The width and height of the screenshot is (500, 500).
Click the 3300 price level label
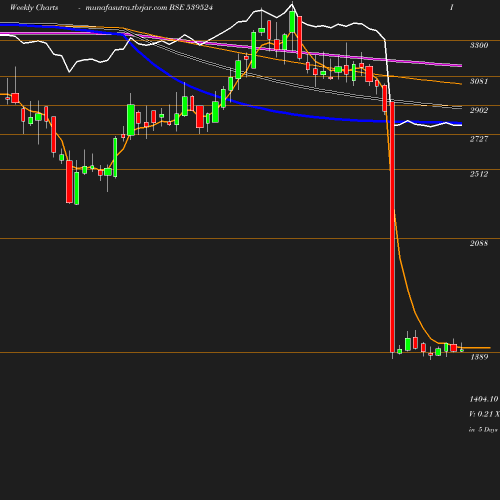click(x=479, y=45)
